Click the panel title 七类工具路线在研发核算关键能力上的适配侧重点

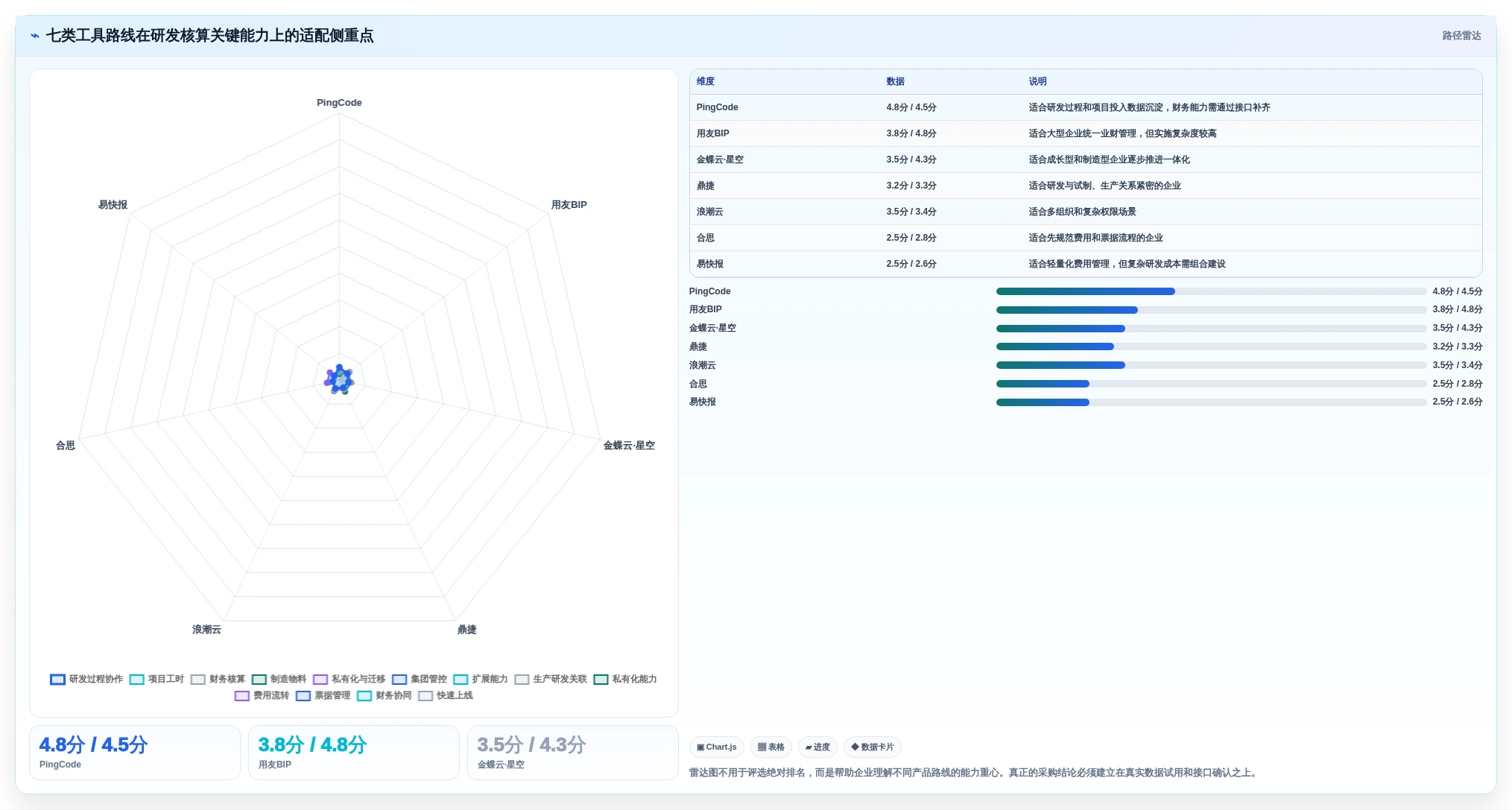pos(209,36)
